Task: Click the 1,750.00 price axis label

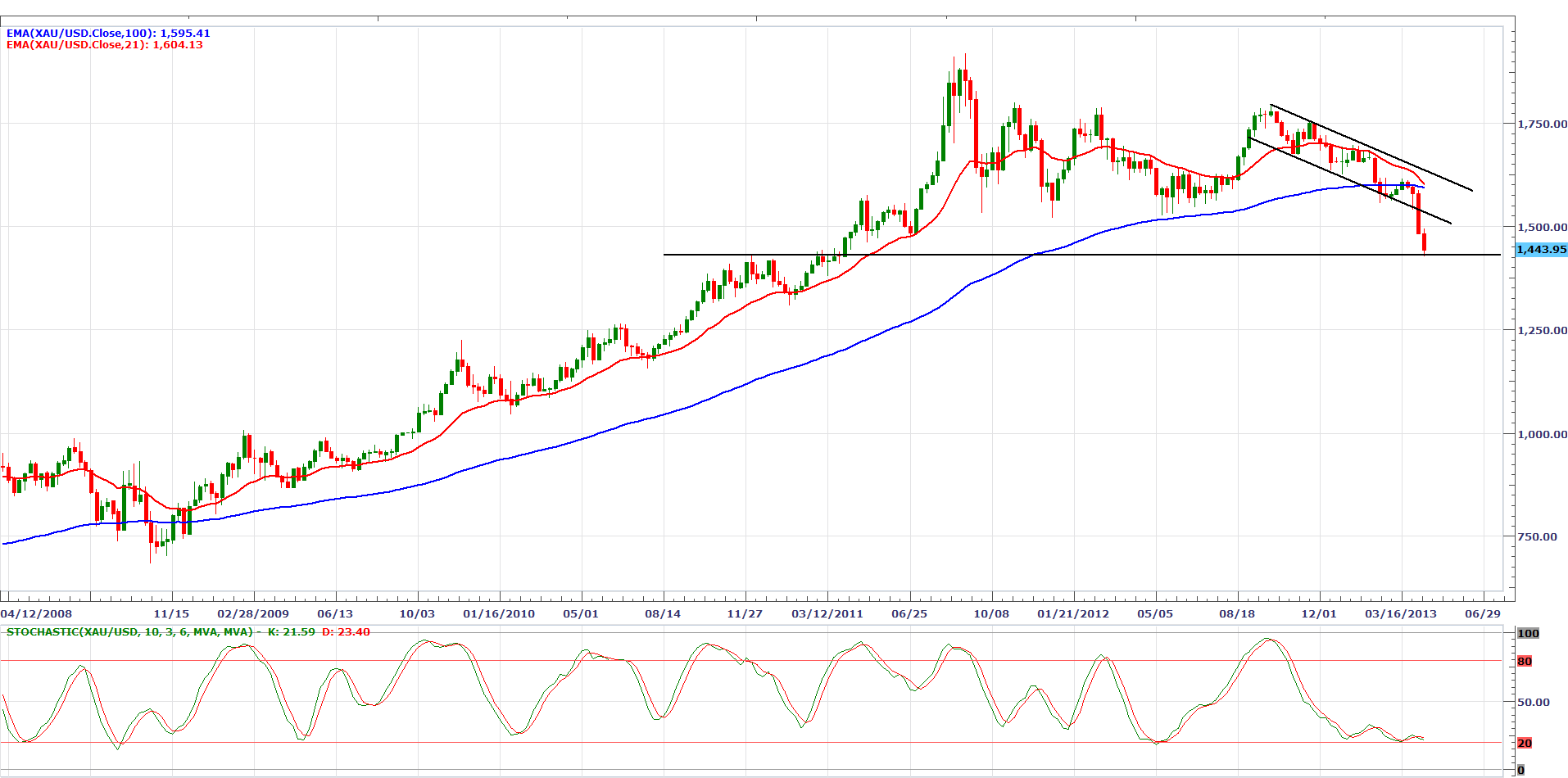Action: [1542, 124]
